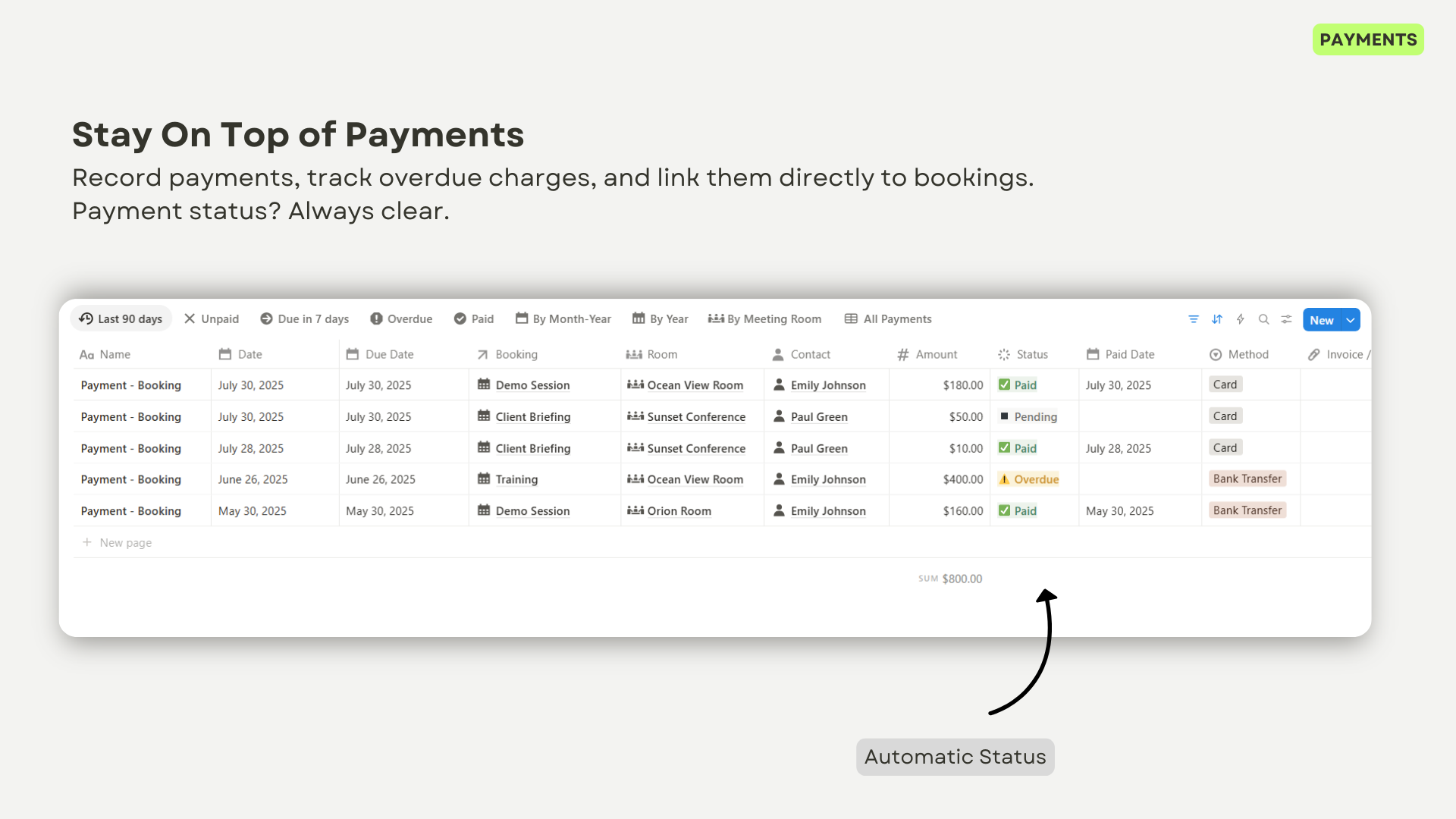Switch to the Last 90 days tab
Screen dimensions: 1456x819
(121, 318)
